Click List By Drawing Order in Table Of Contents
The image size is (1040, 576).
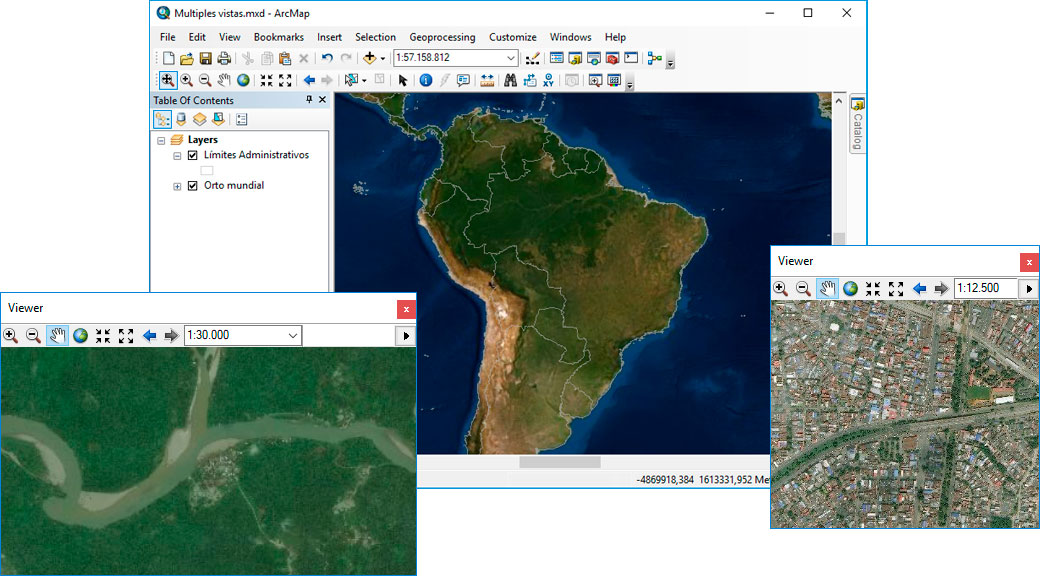pos(163,119)
